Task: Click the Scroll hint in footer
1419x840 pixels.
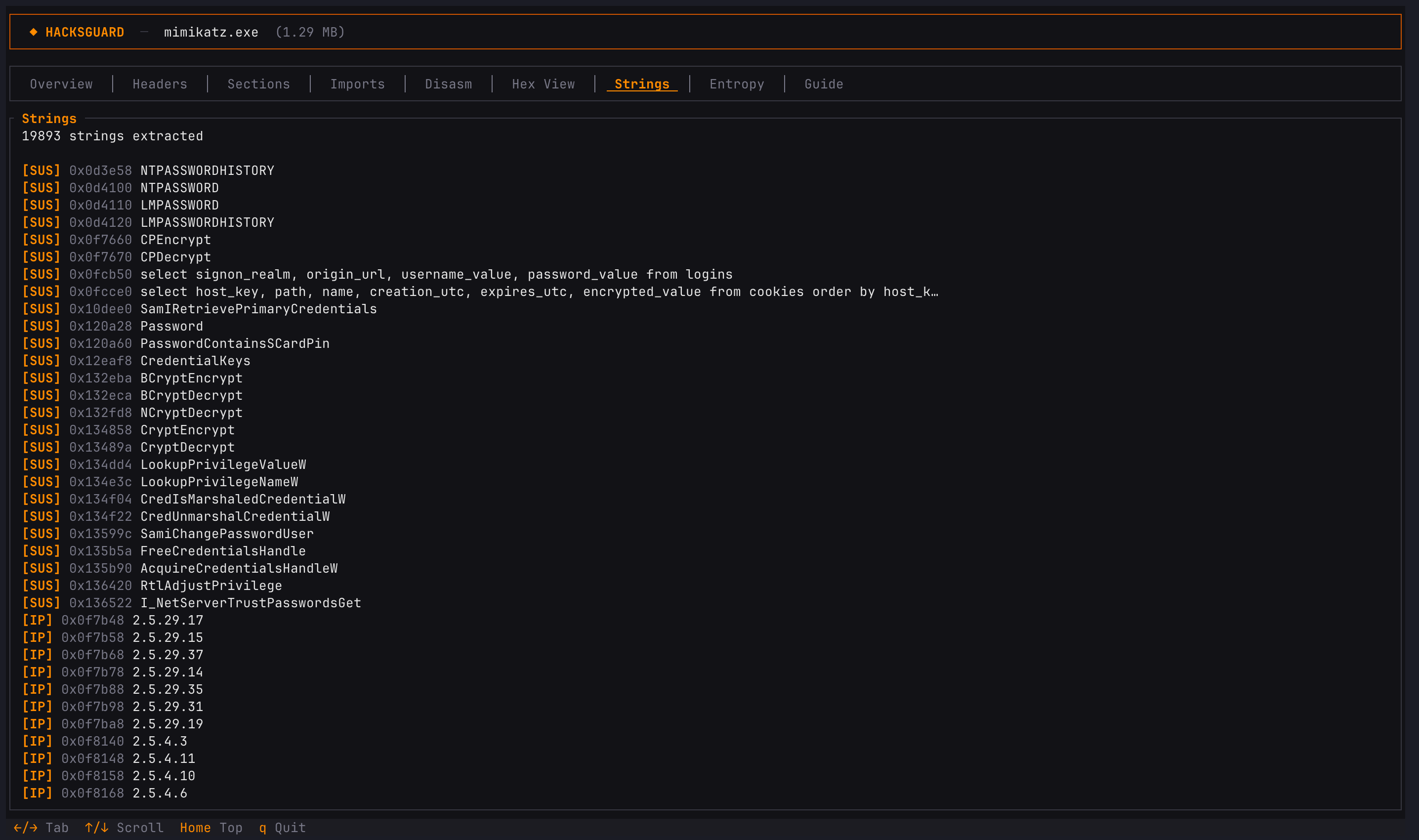Action: pyautogui.click(x=125, y=828)
